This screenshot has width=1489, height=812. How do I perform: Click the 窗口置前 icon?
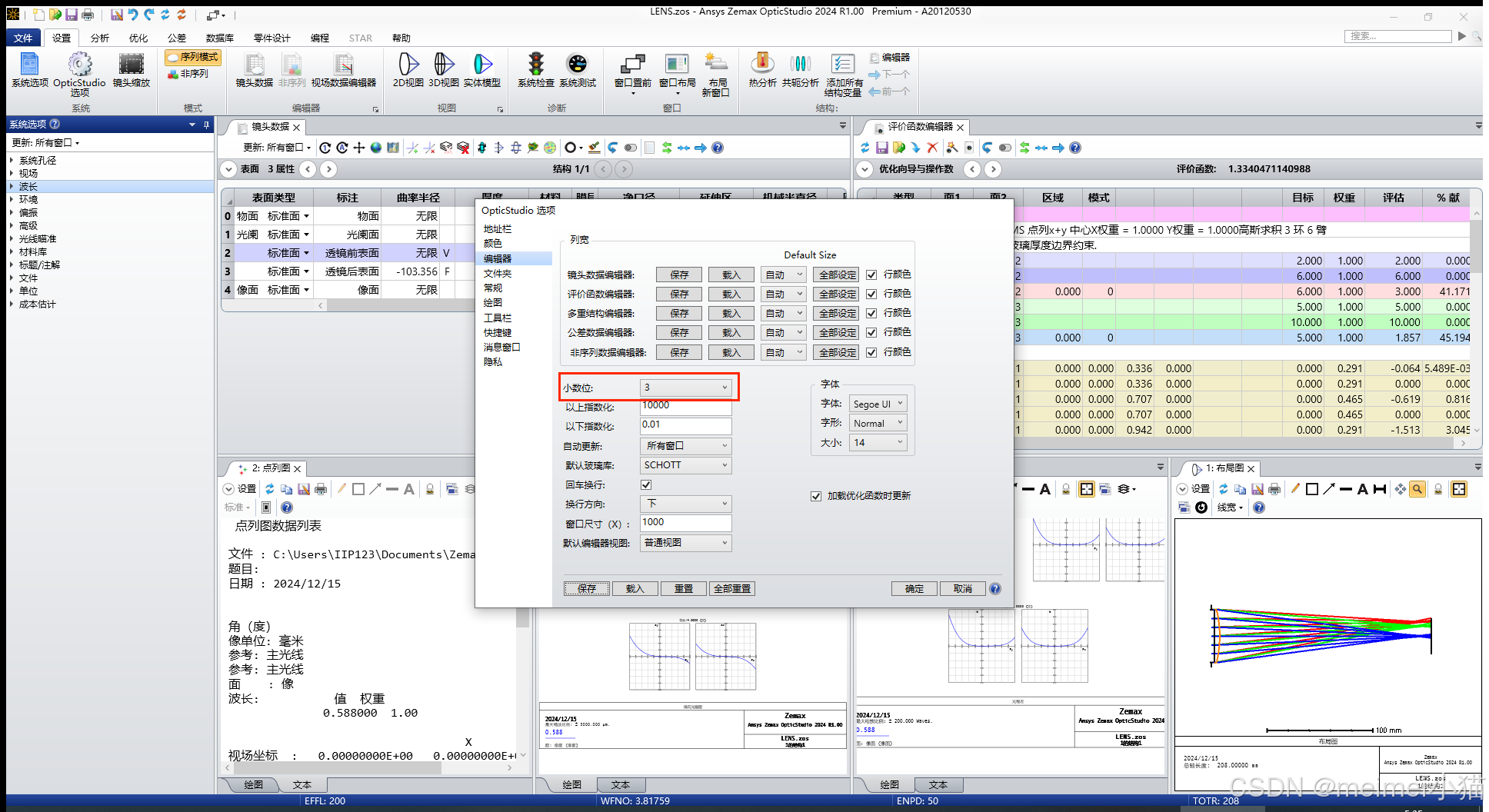[633, 74]
